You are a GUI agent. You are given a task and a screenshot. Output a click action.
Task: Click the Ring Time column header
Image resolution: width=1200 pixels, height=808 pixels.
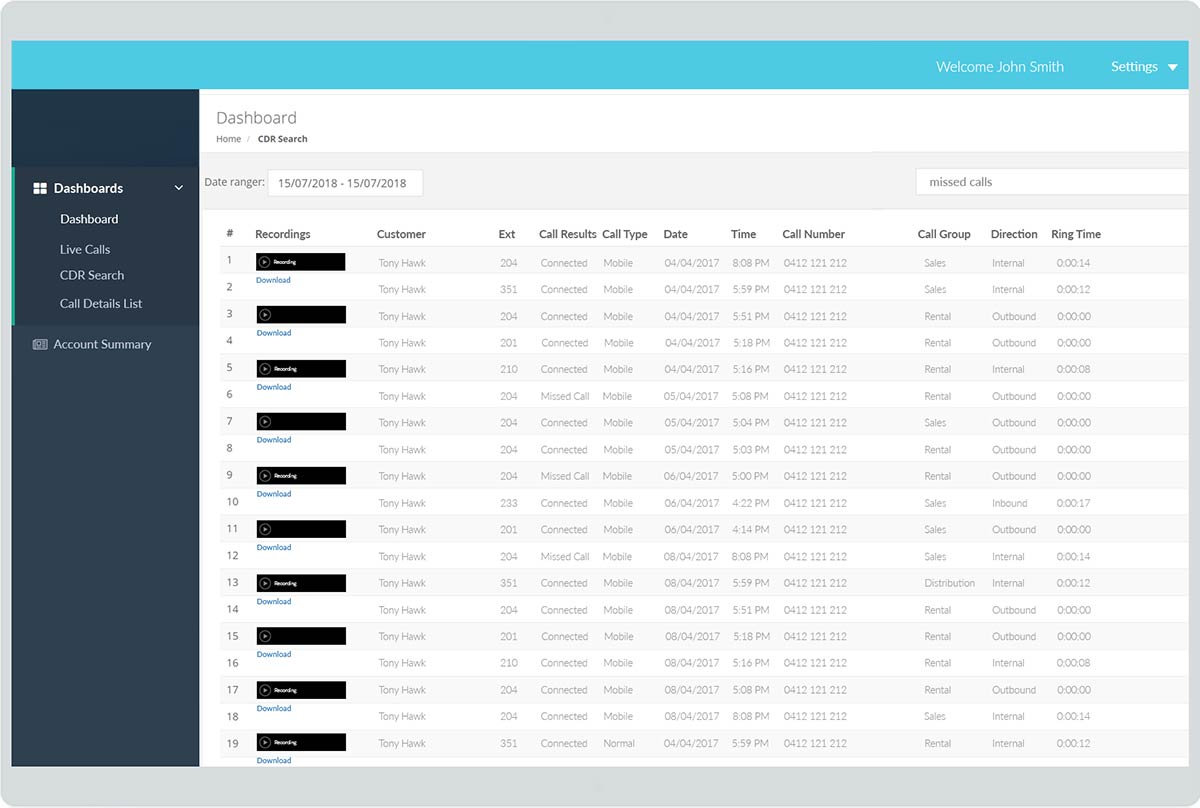tap(1076, 234)
